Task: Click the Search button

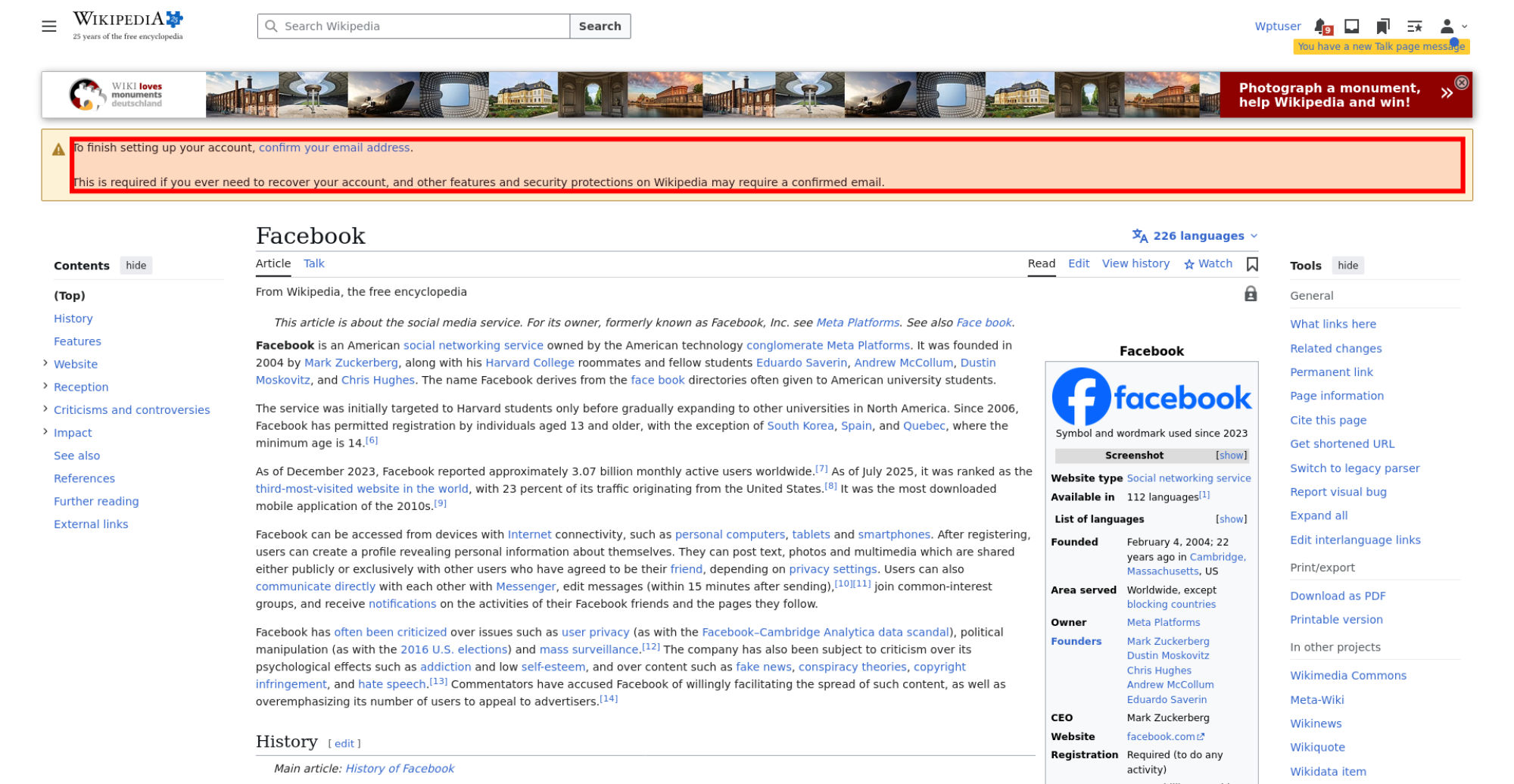Action: (600, 26)
